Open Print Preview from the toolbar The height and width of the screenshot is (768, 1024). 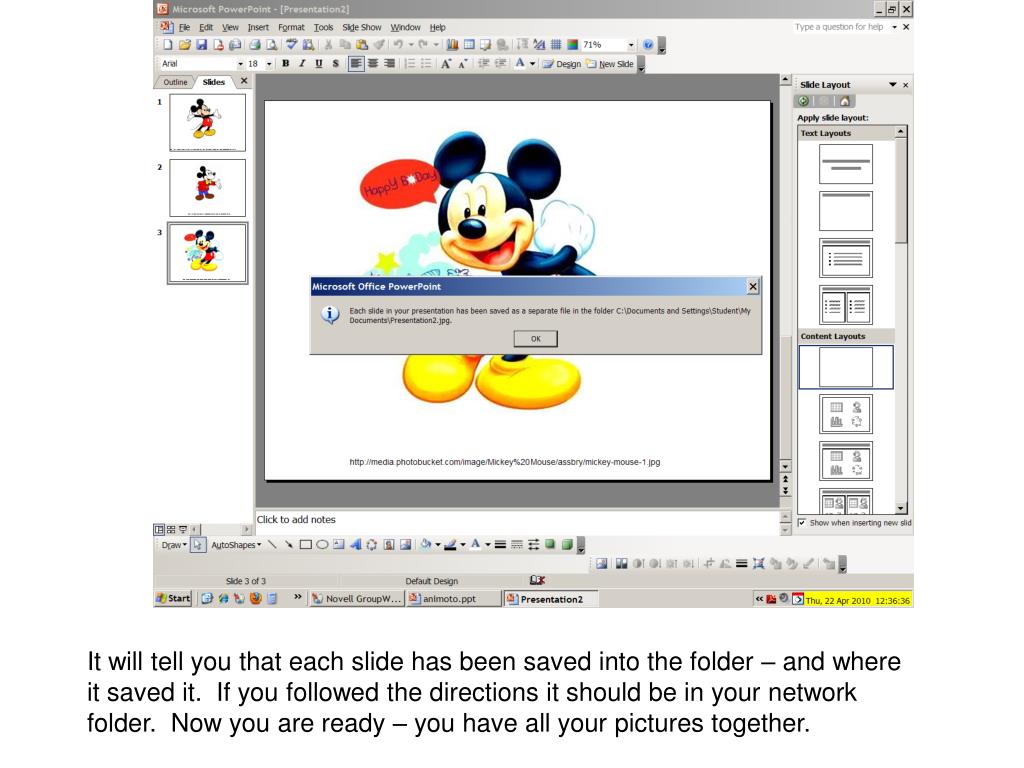(x=272, y=45)
